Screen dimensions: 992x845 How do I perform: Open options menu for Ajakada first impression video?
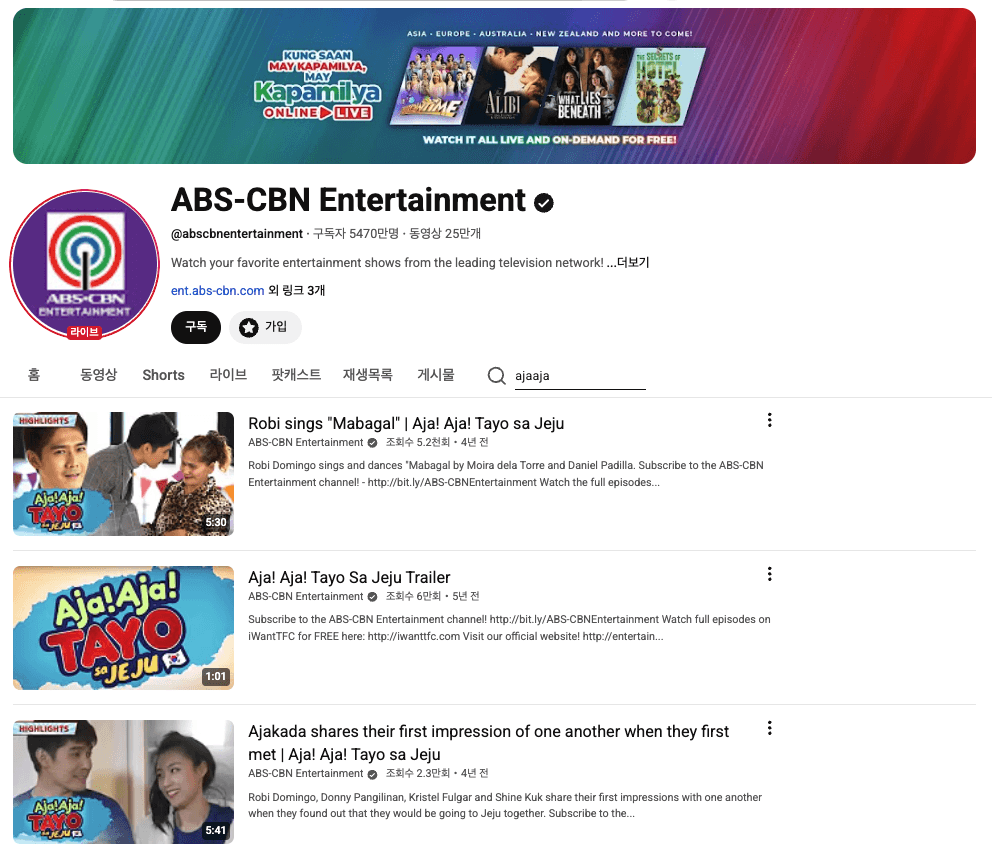769,728
